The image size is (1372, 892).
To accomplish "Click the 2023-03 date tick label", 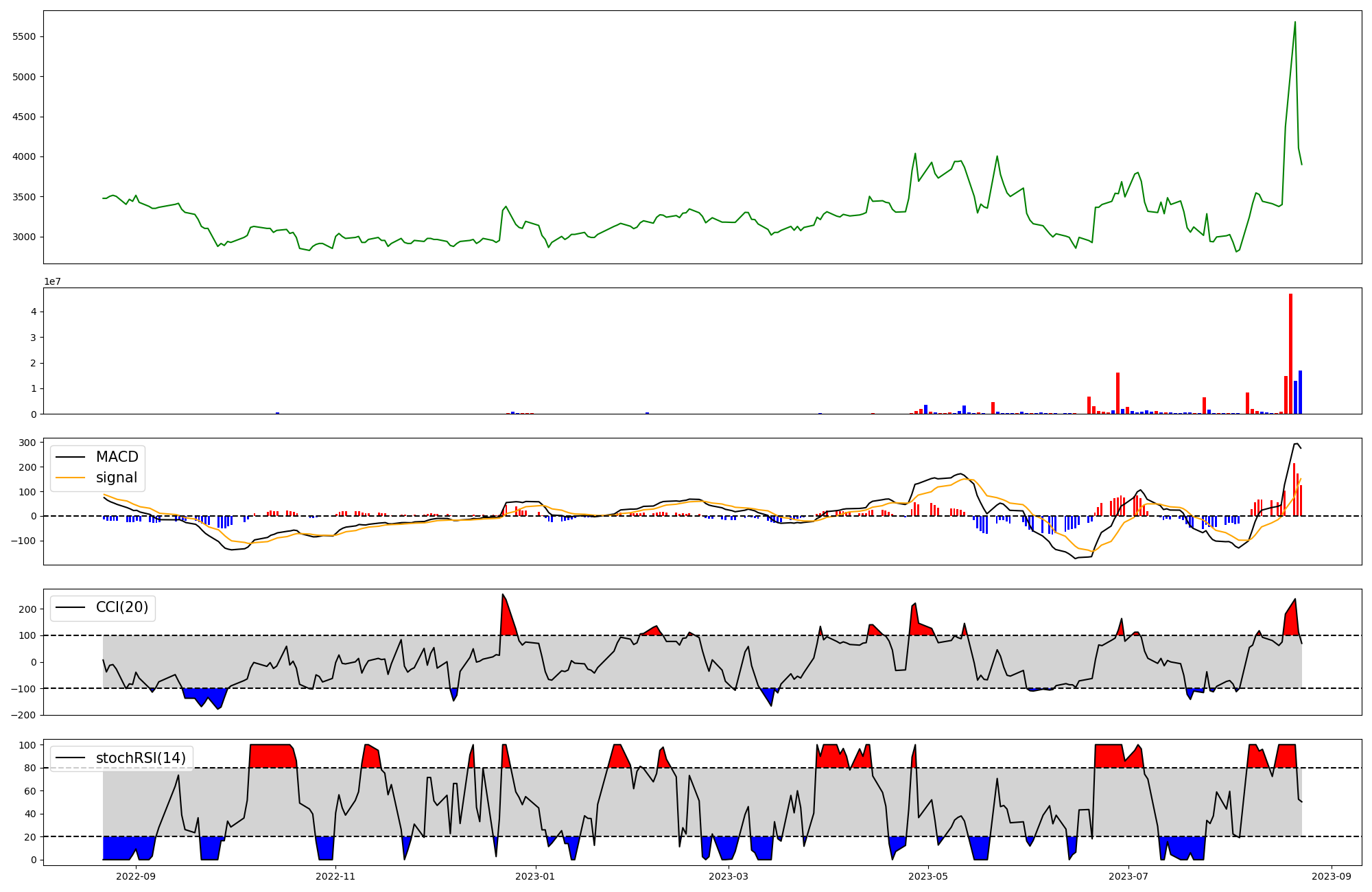I will tap(729, 876).
